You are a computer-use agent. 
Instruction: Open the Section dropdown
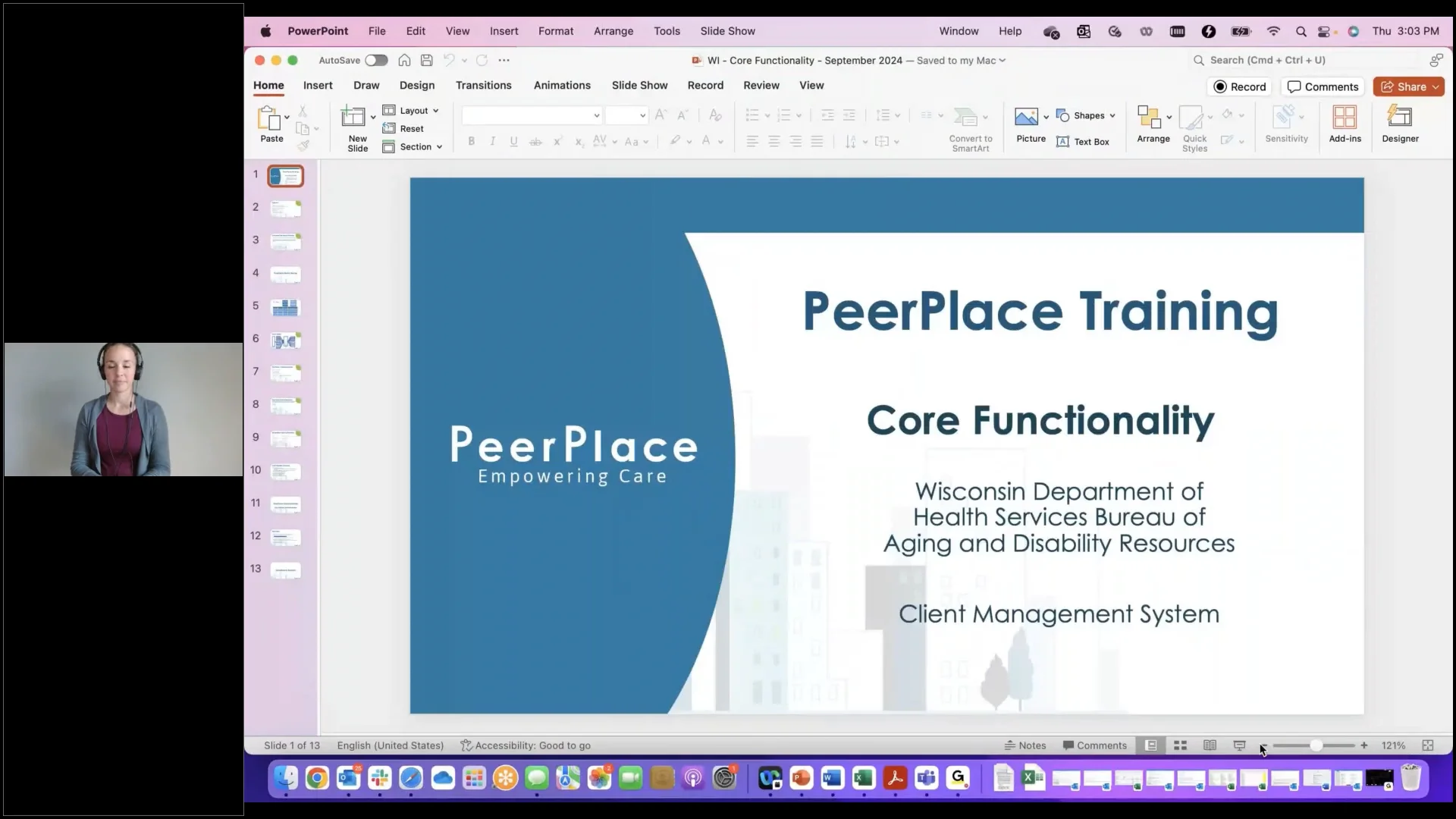pyautogui.click(x=413, y=146)
